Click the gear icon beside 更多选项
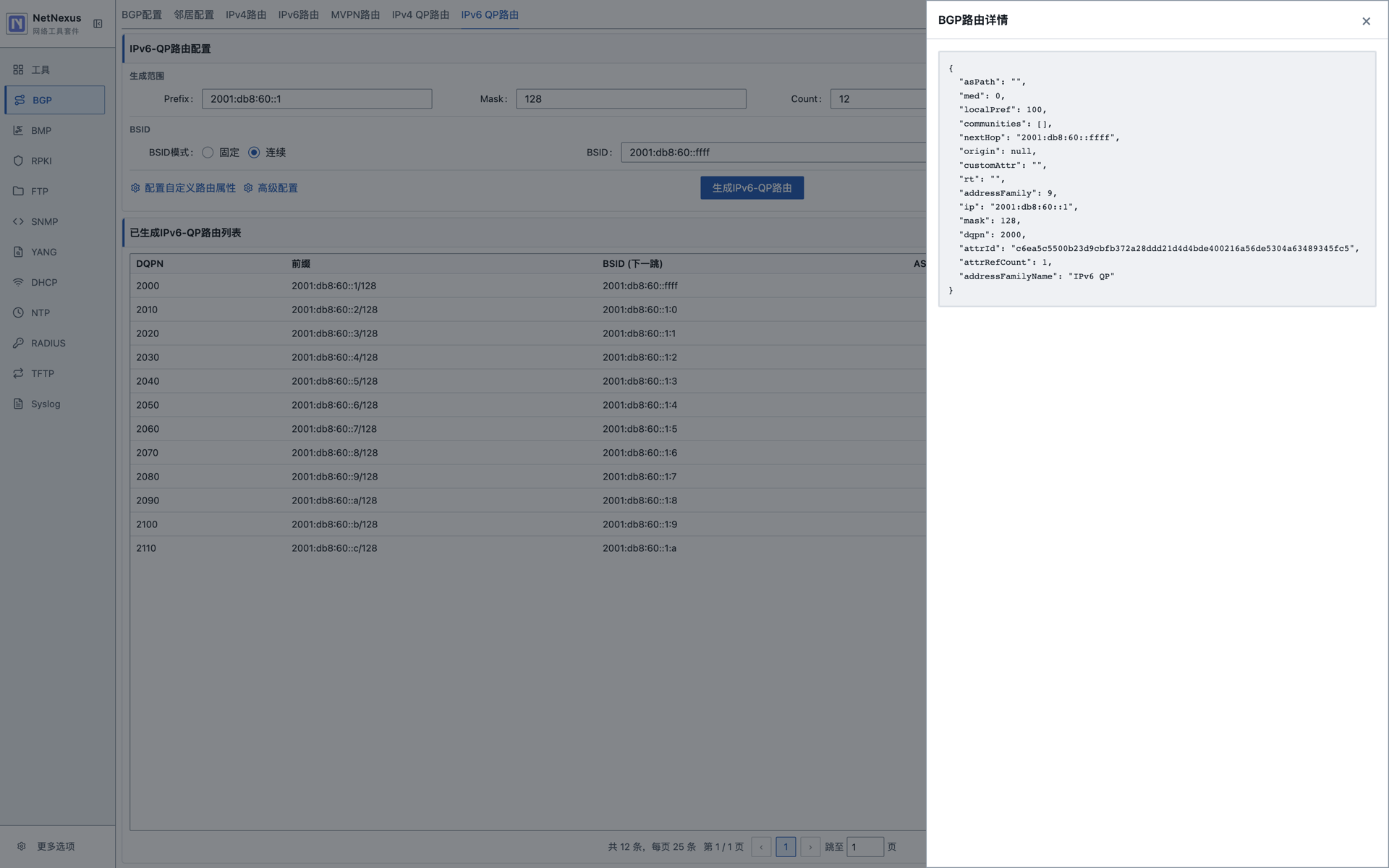1389x868 pixels. pyautogui.click(x=22, y=846)
